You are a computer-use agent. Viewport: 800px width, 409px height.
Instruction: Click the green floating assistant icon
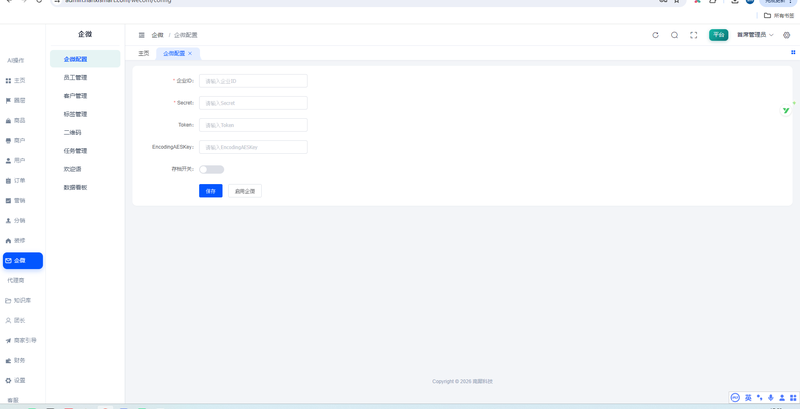pos(786,110)
